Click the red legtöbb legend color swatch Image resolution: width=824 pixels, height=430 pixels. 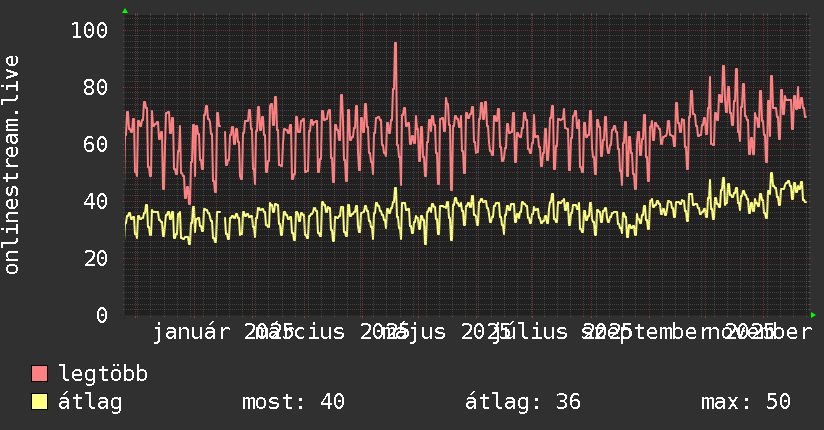click(x=39, y=374)
